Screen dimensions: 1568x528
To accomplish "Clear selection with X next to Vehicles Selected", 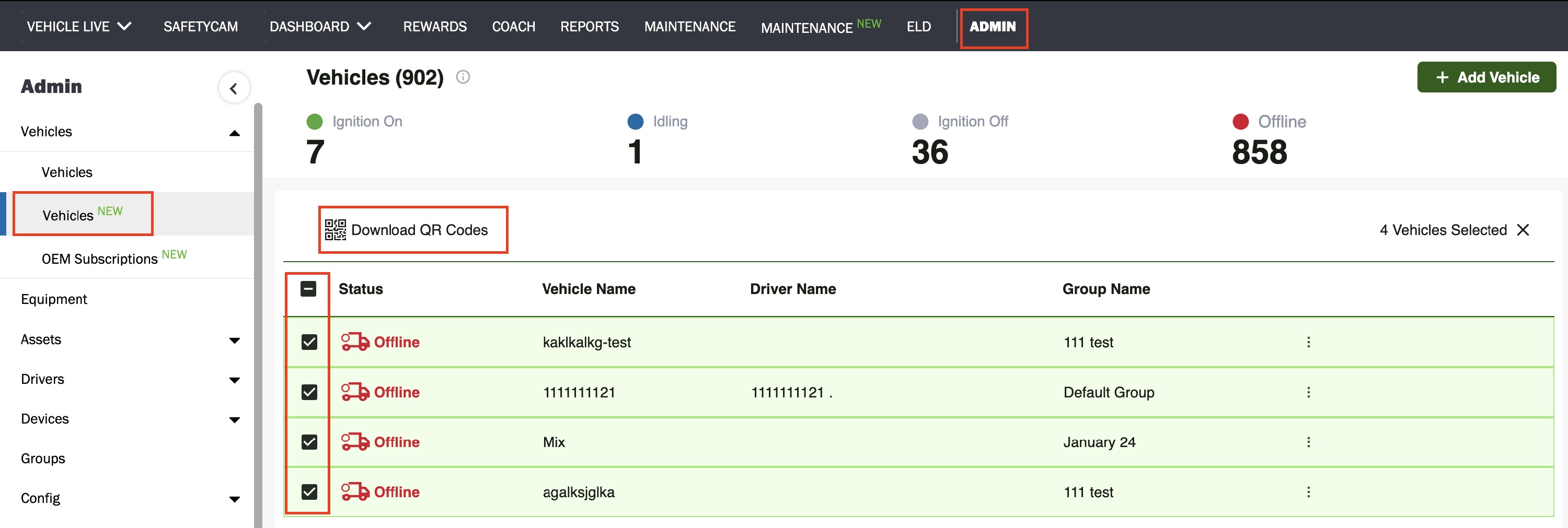I will tap(1523, 230).
